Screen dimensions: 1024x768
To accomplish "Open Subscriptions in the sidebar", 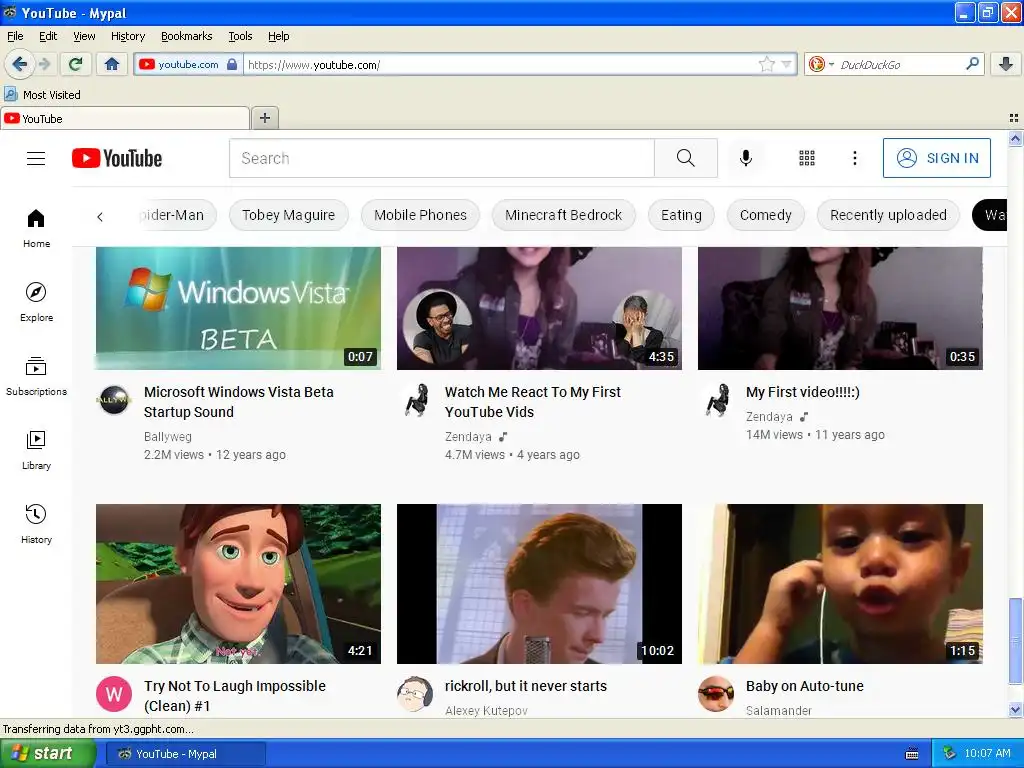I will tap(37, 377).
